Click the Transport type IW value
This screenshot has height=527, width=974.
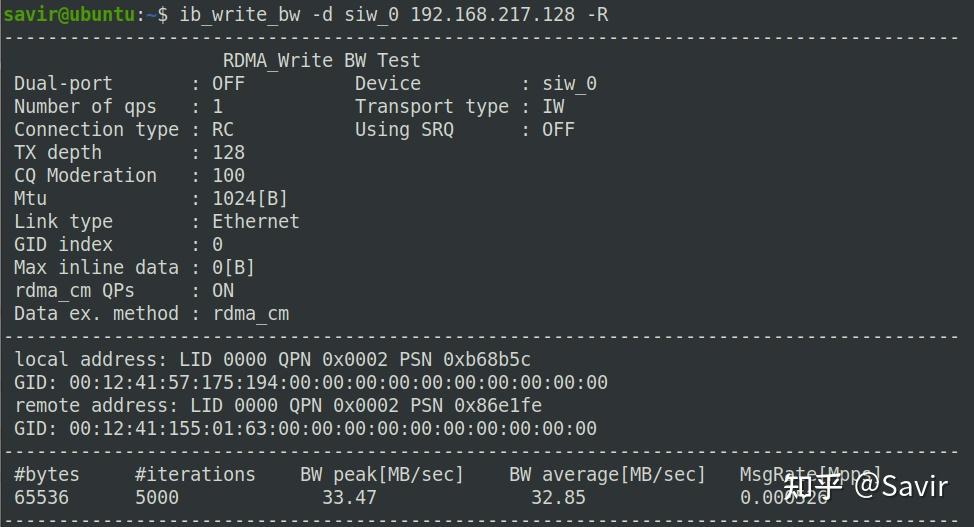point(553,106)
